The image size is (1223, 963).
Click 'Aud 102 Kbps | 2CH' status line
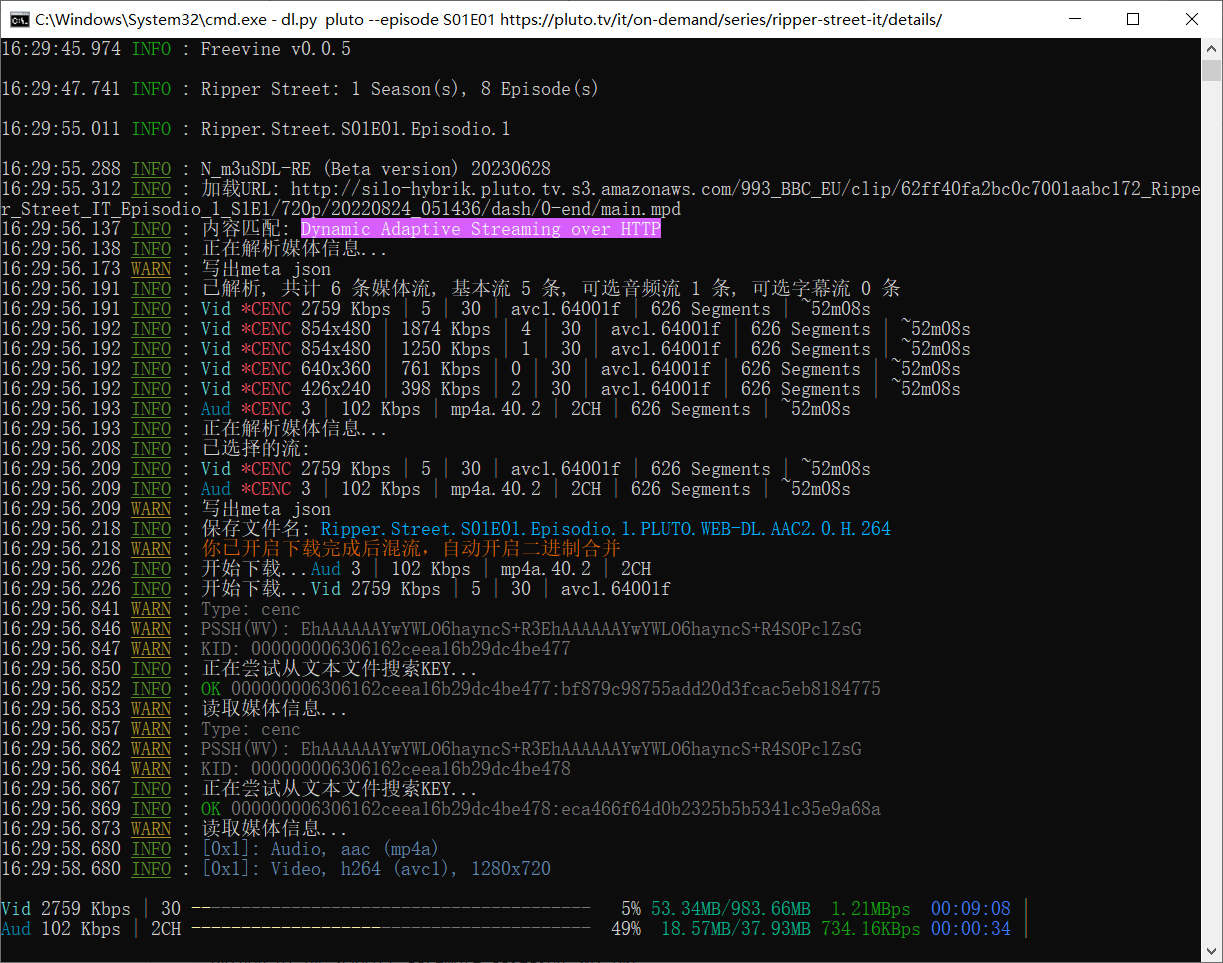click(x=91, y=929)
